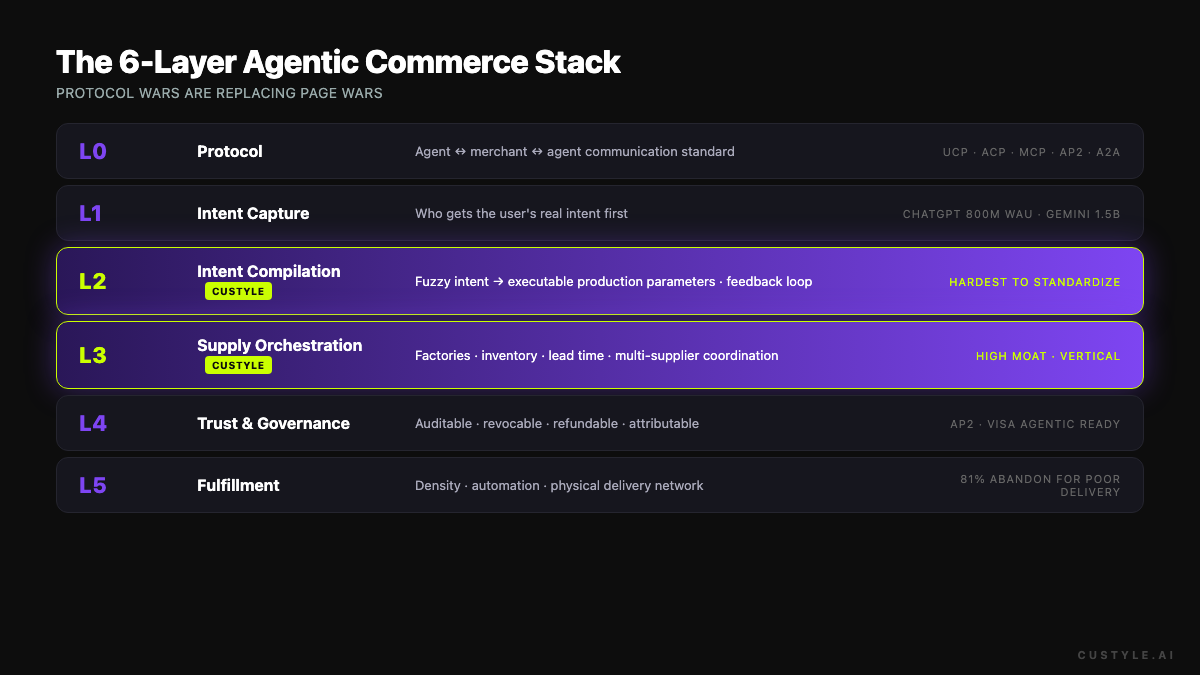Click the "Intent Compilation" layer name
The height and width of the screenshot is (675, 1200).
[x=269, y=271]
